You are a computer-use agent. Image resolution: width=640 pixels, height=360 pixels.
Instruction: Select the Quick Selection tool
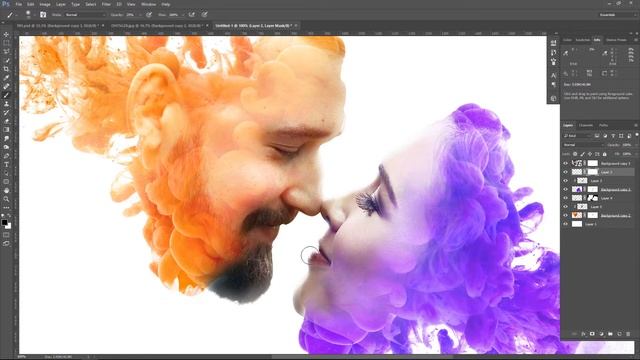[x=6, y=60]
